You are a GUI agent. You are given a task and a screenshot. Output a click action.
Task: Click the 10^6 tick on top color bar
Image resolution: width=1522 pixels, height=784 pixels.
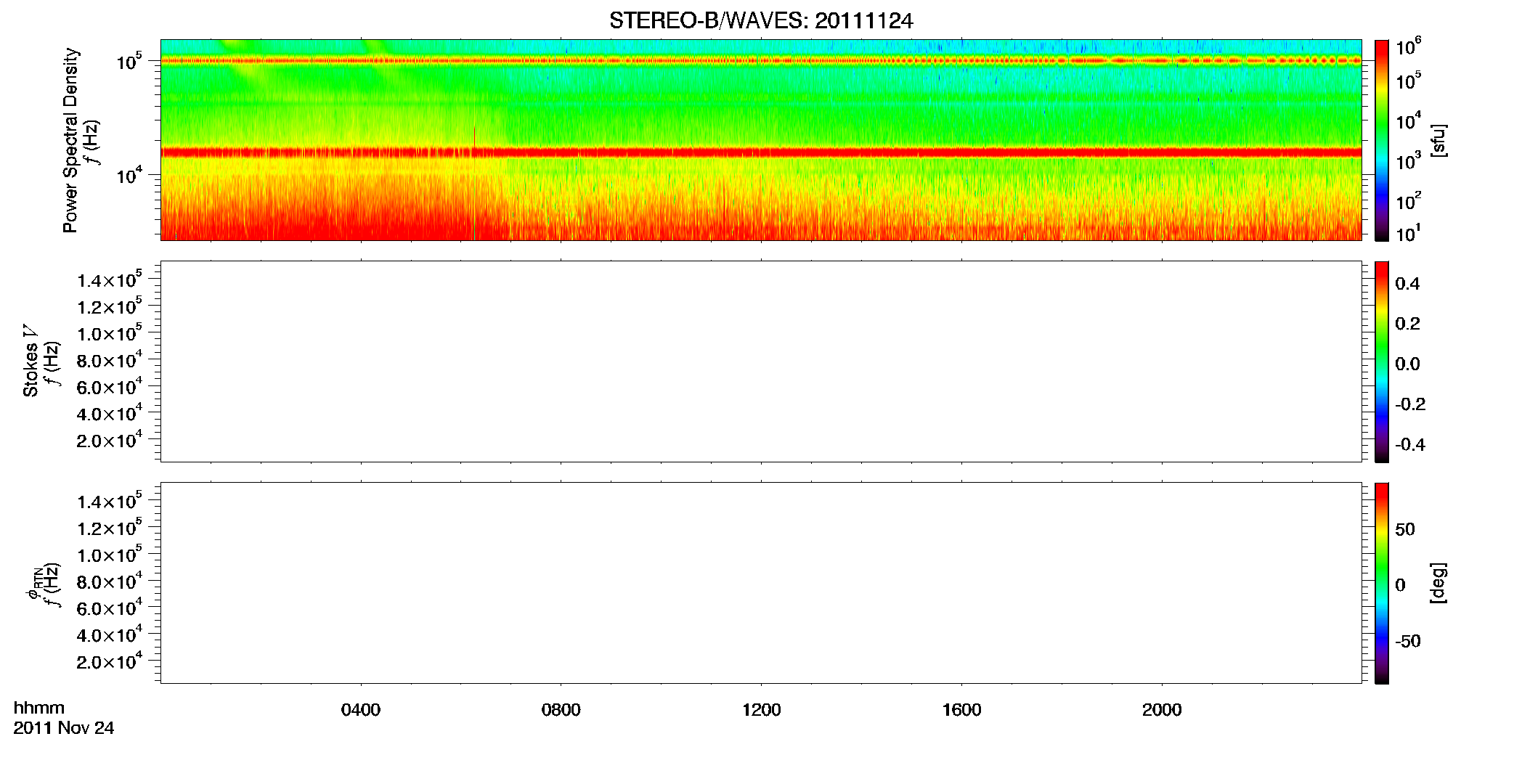1409,47
